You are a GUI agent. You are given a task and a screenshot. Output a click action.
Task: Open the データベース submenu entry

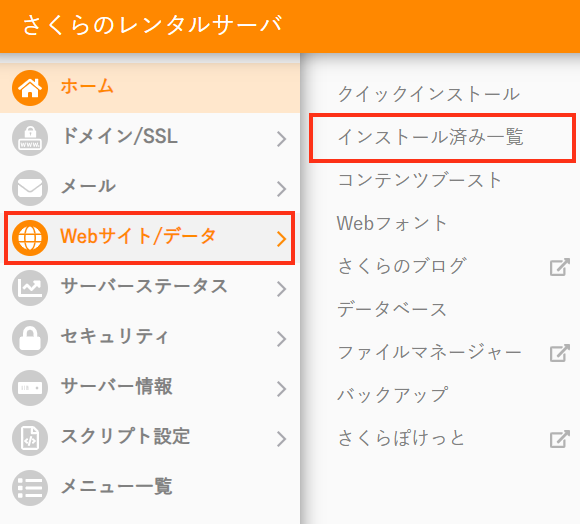coord(392,309)
